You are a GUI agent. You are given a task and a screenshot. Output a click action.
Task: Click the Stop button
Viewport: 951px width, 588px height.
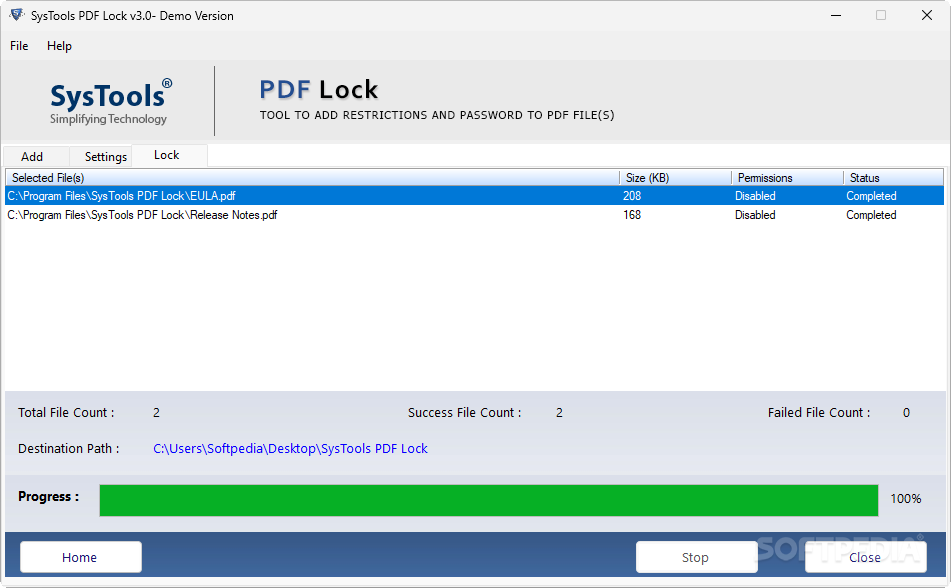pyautogui.click(x=695, y=557)
